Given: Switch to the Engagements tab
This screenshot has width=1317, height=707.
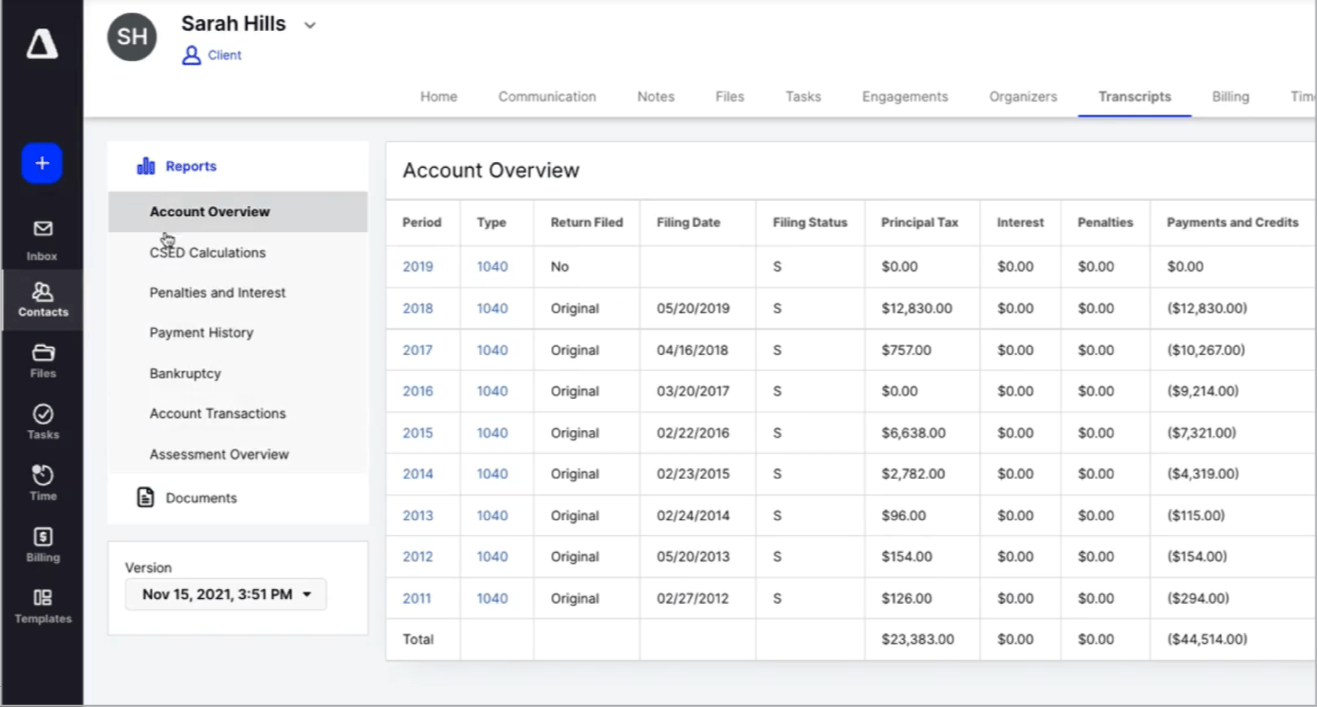Looking at the screenshot, I should click(x=905, y=97).
